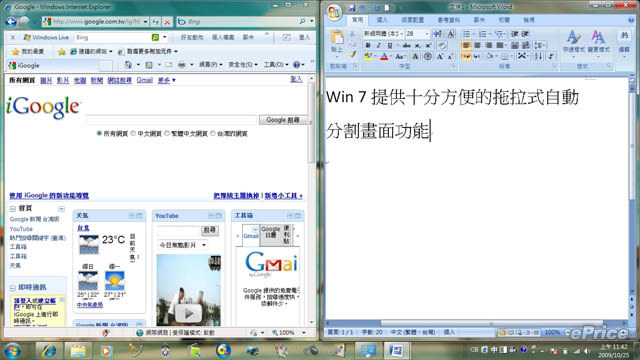Click the IE back navigation arrow
This screenshot has width=640, height=360.
tap(11, 21)
